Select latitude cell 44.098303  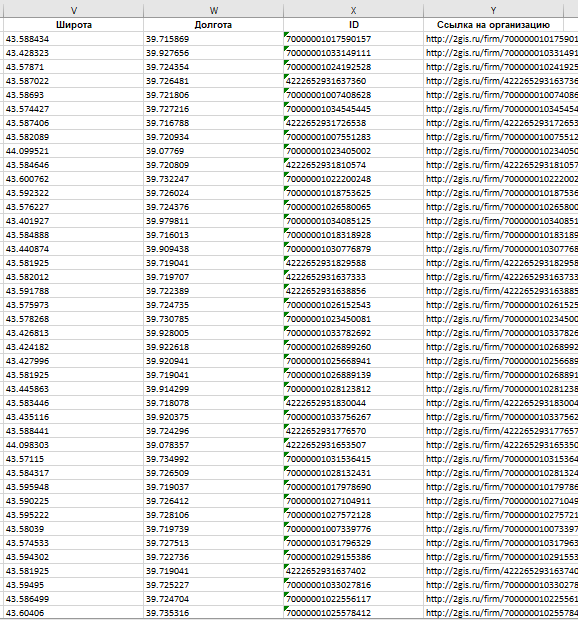click(x=74, y=445)
